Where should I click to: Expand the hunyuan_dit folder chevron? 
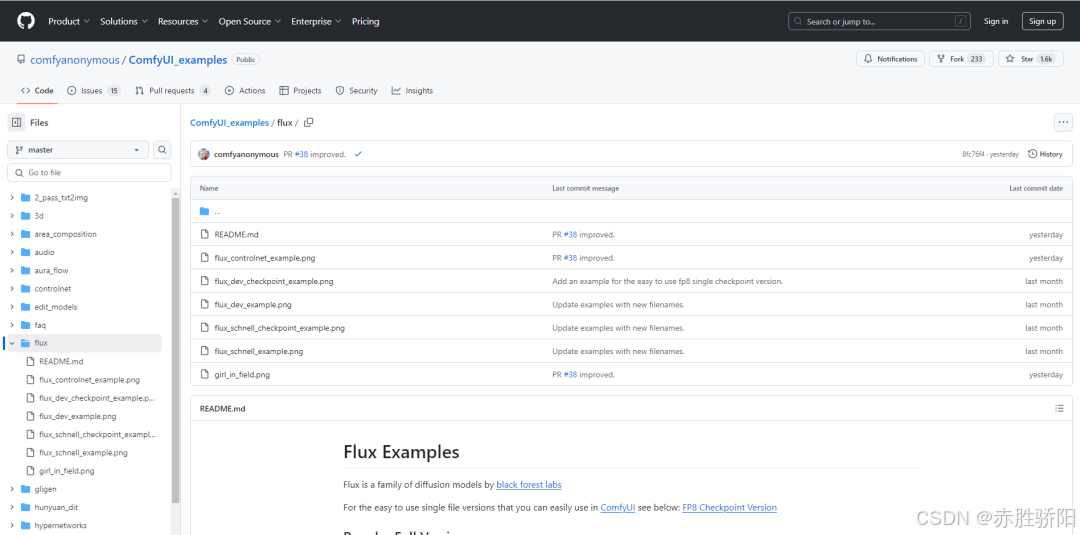point(12,507)
